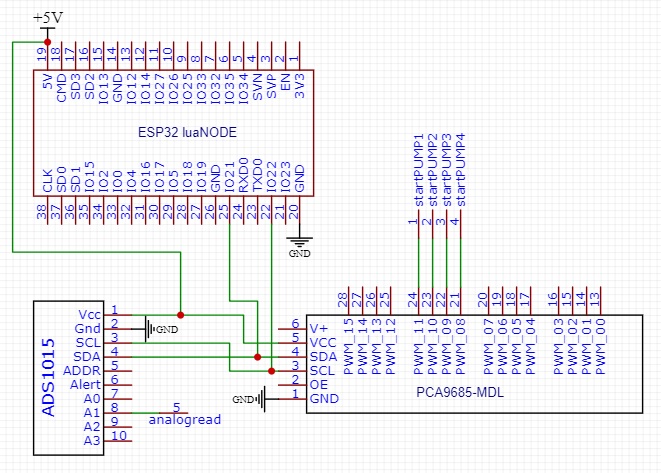Screen dimensions: 661x473
Task: Select the Alert pin label on ADS1015
Action: [x=86, y=384]
